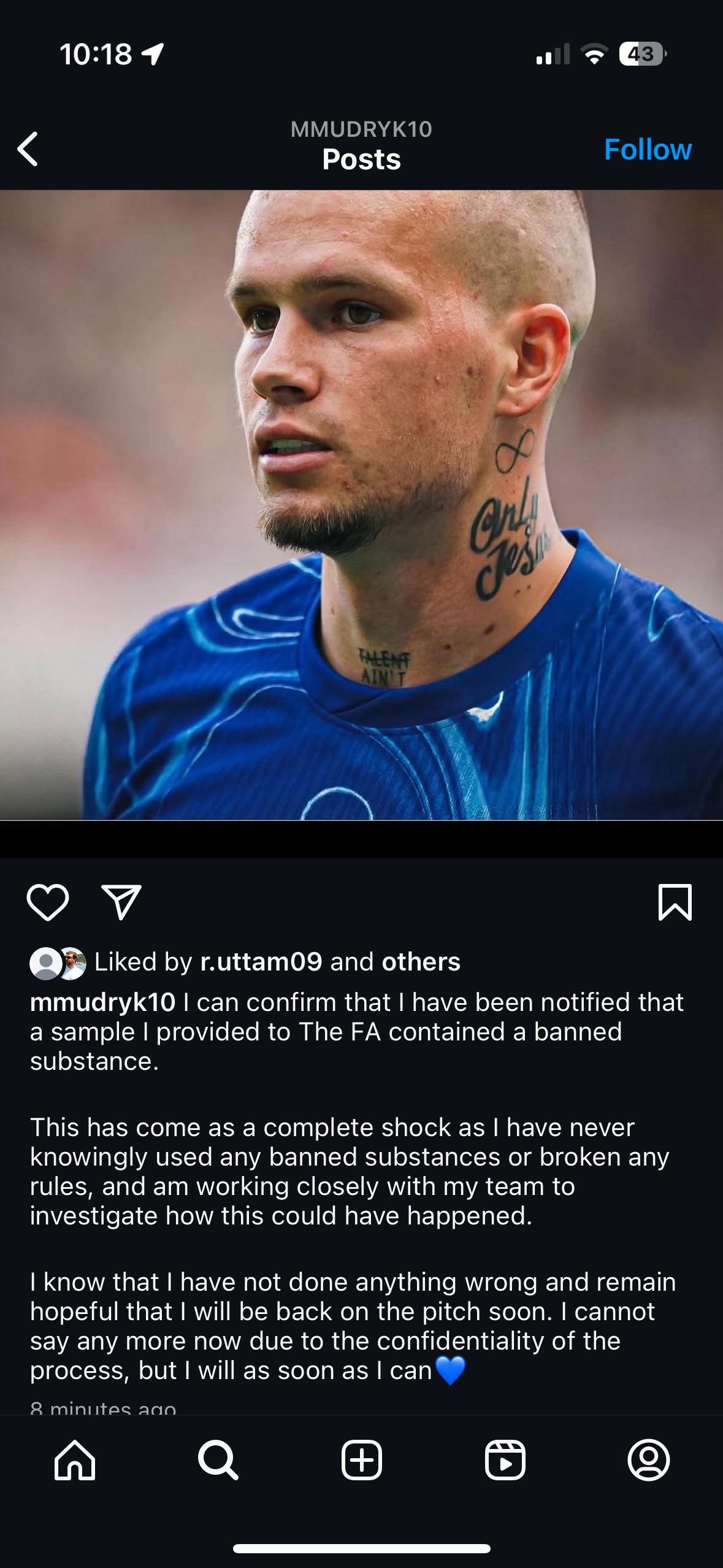723x1568 pixels.
Task: Like the post with heart icon
Action: point(48,902)
